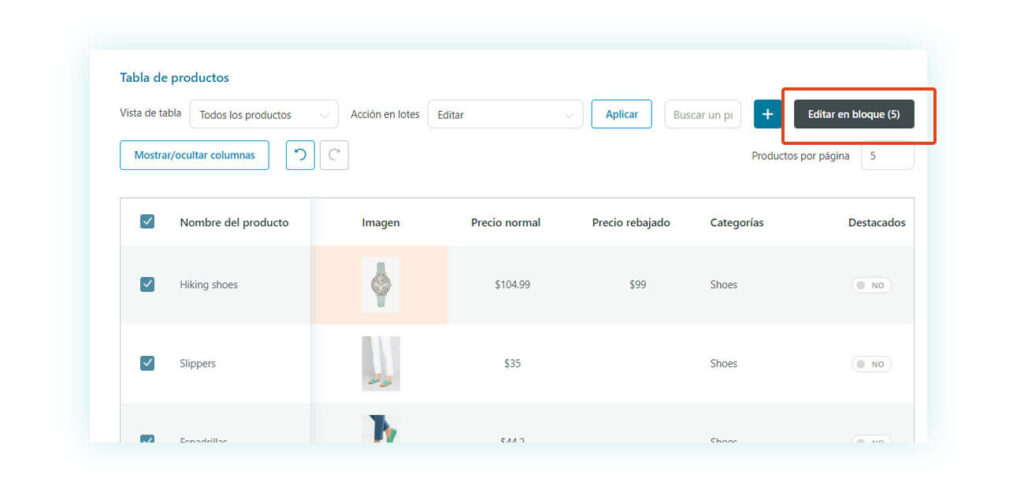1024x496 pixels.
Task: Click Editar en bloque (5) button
Action: tap(854, 114)
